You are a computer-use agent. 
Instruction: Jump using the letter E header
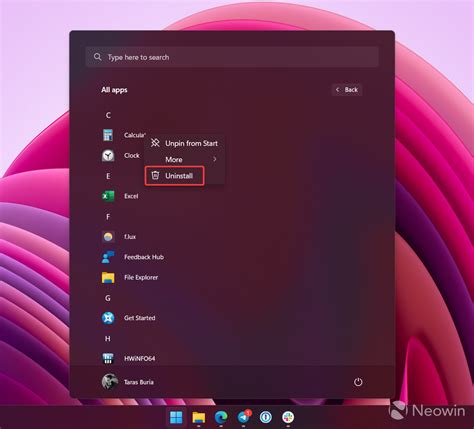[x=108, y=176]
